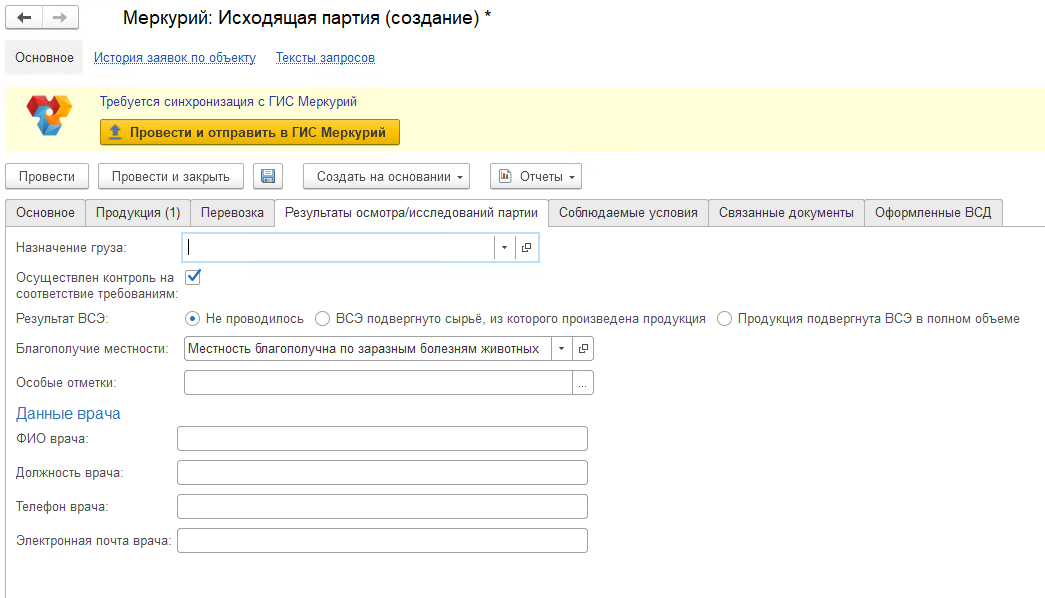Switch to the Продукция (1) tab
This screenshot has height=598, width=1045.
click(x=138, y=213)
